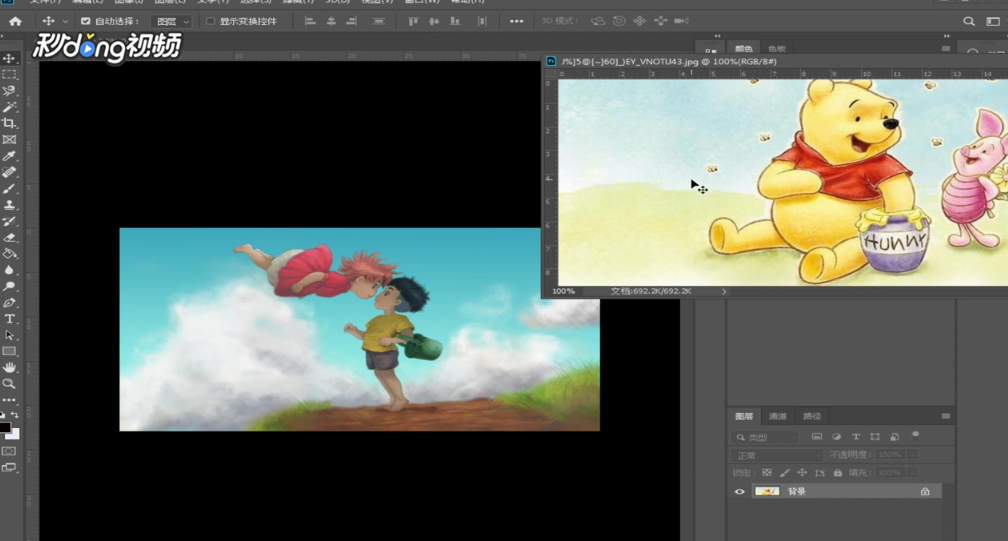Open more align options ellipsis
This screenshot has width=1008, height=541.
516,21
